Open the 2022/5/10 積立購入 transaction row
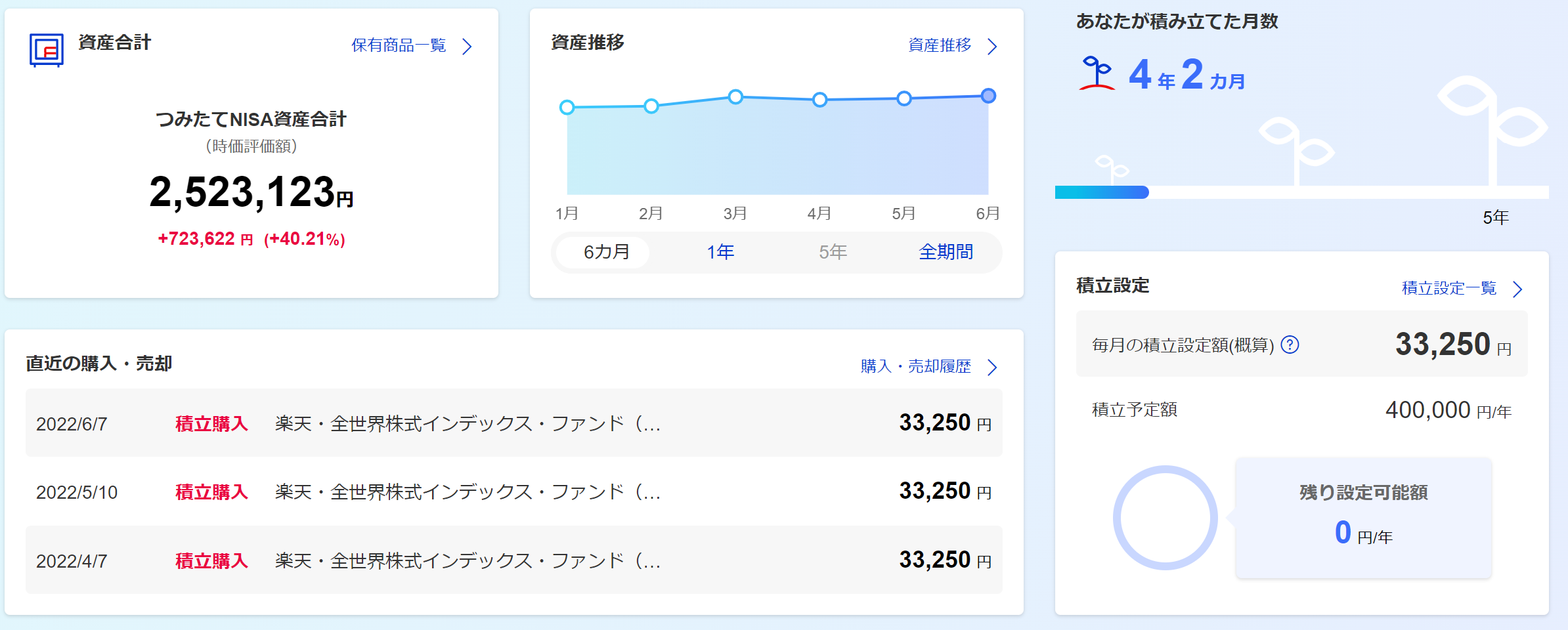This screenshot has width=1568, height=630. (x=513, y=492)
